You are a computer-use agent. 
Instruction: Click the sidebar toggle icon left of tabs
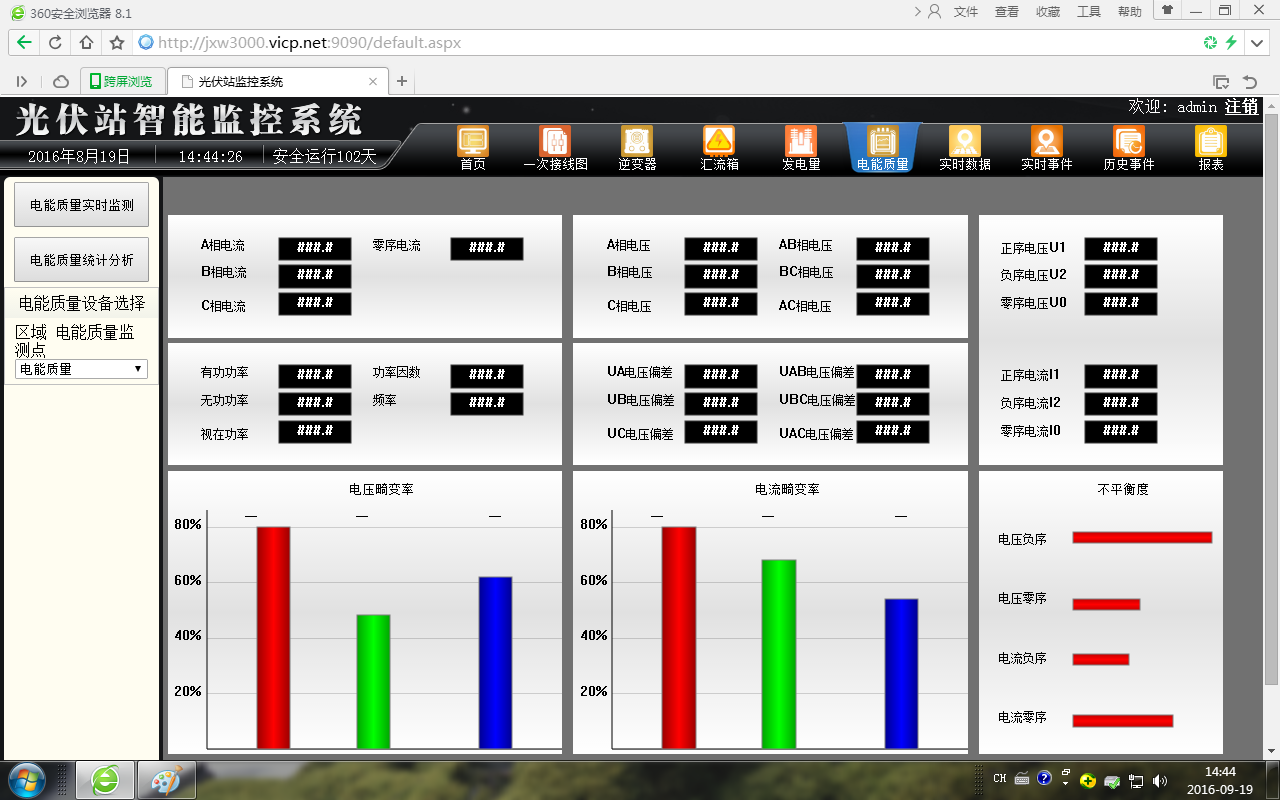[22, 82]
